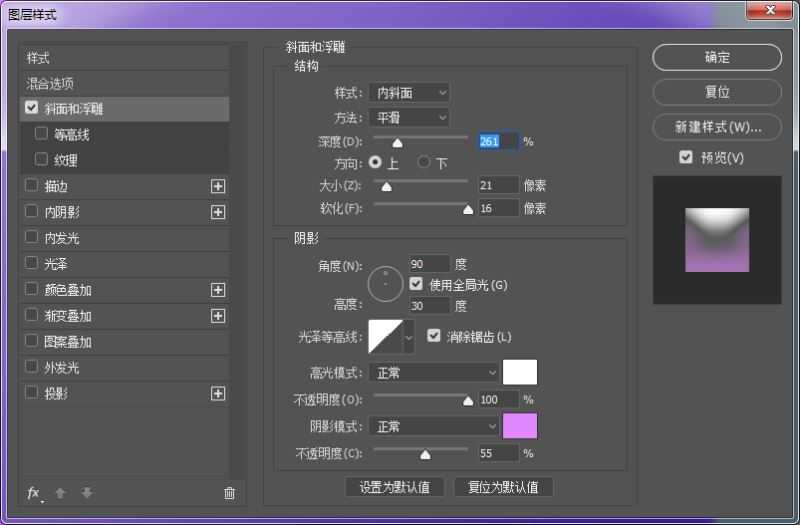Click the move effect up arrow
Screen dimensions: 800x525
coord(60,493)
